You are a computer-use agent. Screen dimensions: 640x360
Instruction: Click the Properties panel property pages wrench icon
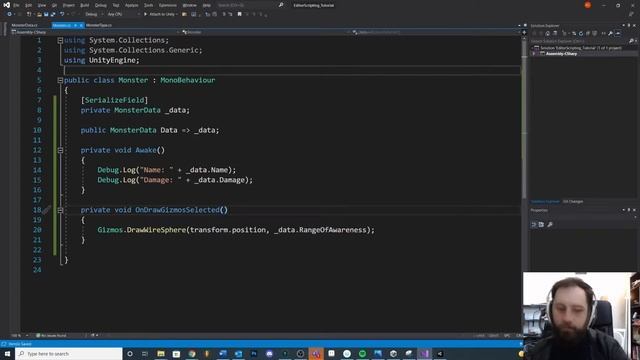pyautogui.click(x=550, y=224)
